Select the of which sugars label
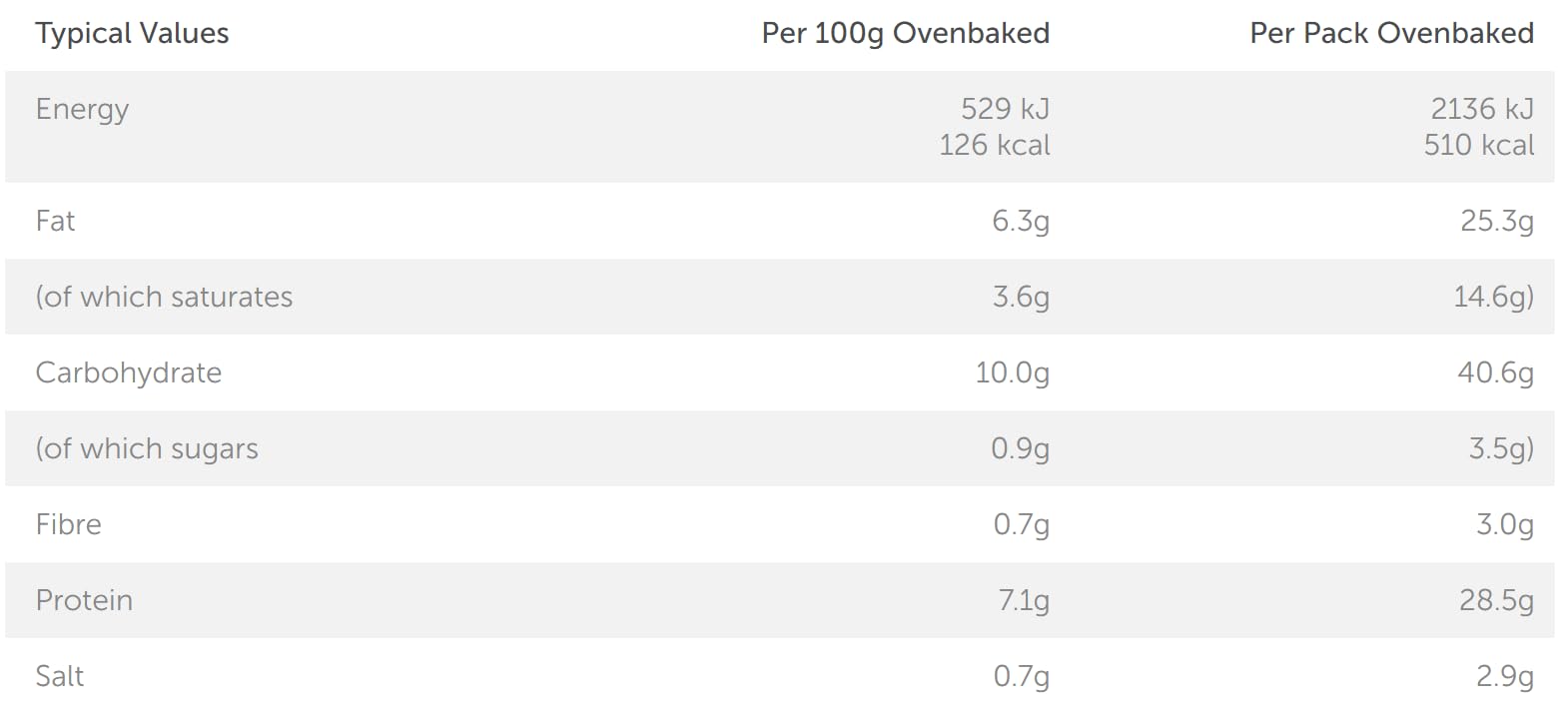 click(147, 449)
